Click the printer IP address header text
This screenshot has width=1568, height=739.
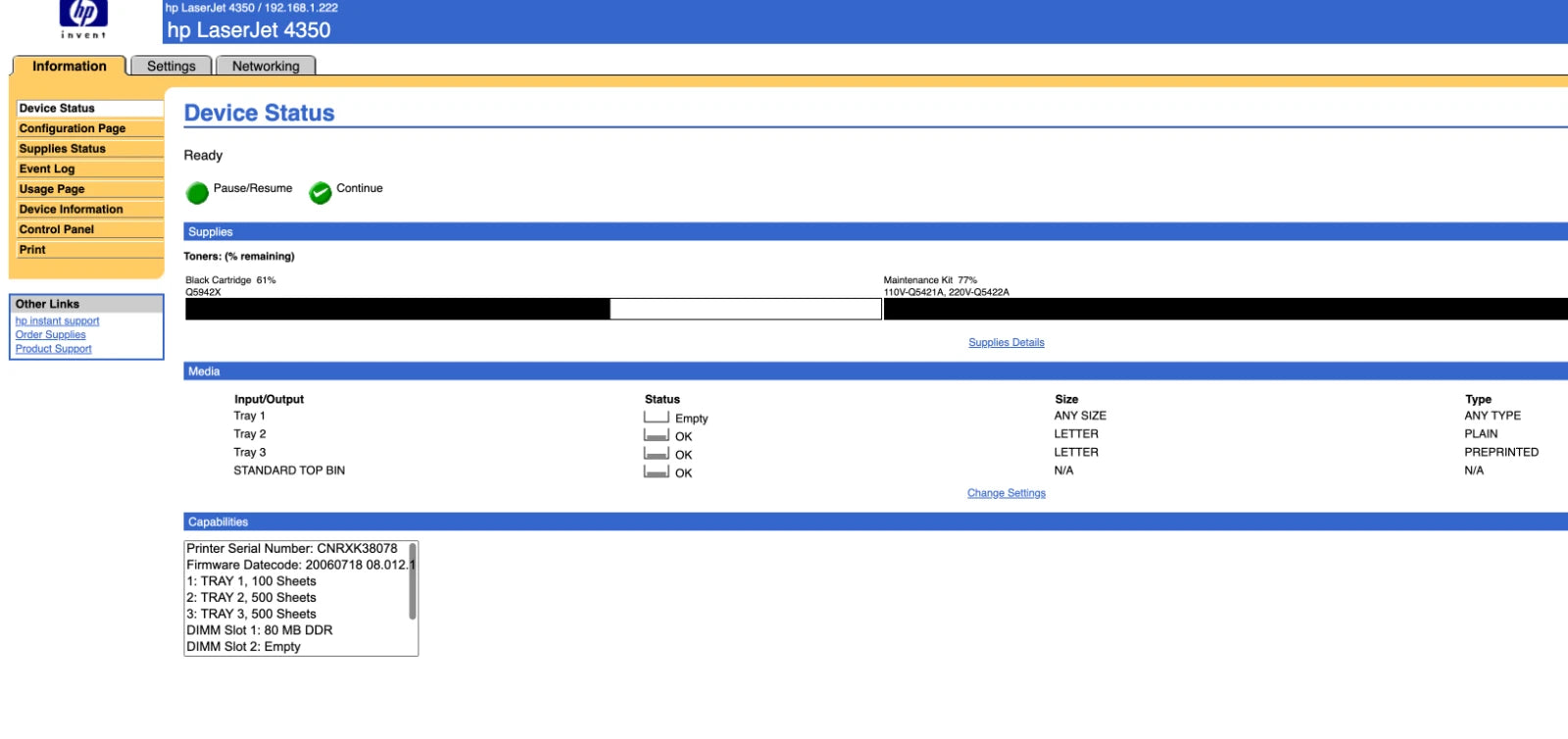point(252,8)
